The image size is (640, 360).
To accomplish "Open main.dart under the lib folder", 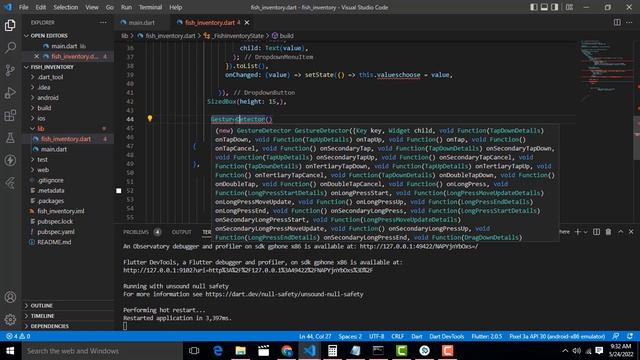I will [x=53, y=149].
